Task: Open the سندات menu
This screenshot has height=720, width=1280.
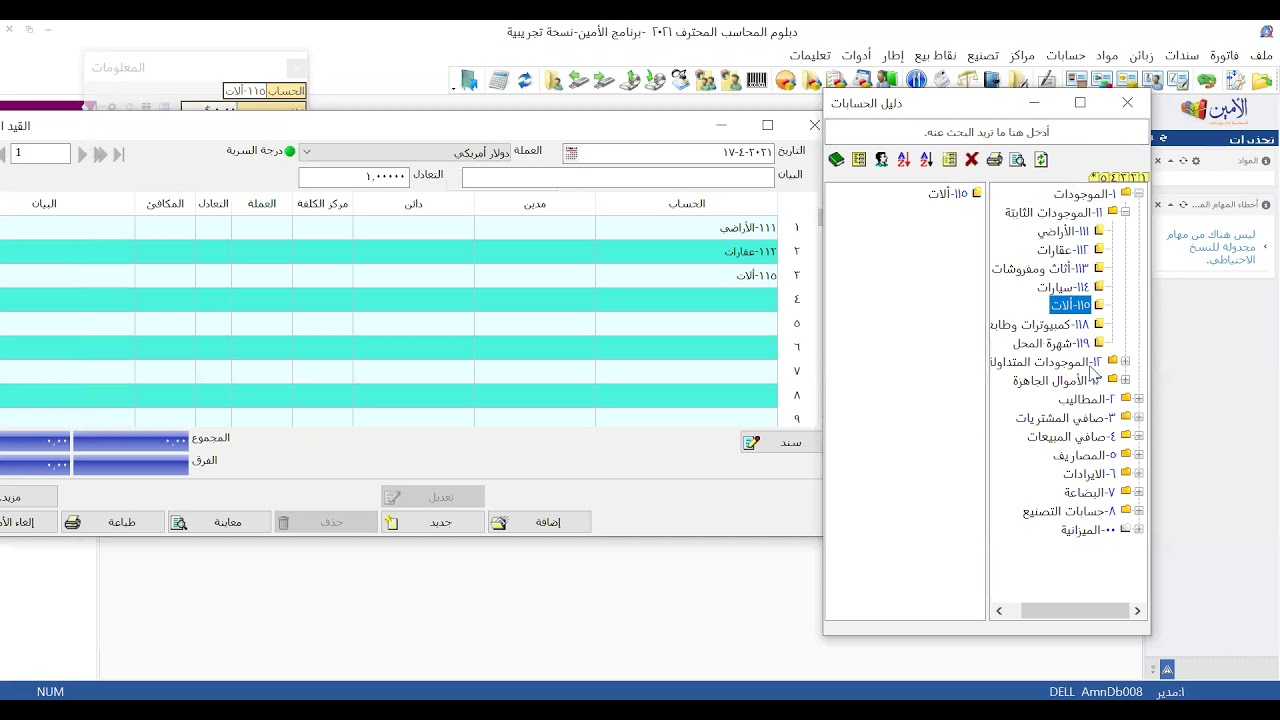Action: [1182, 56]
